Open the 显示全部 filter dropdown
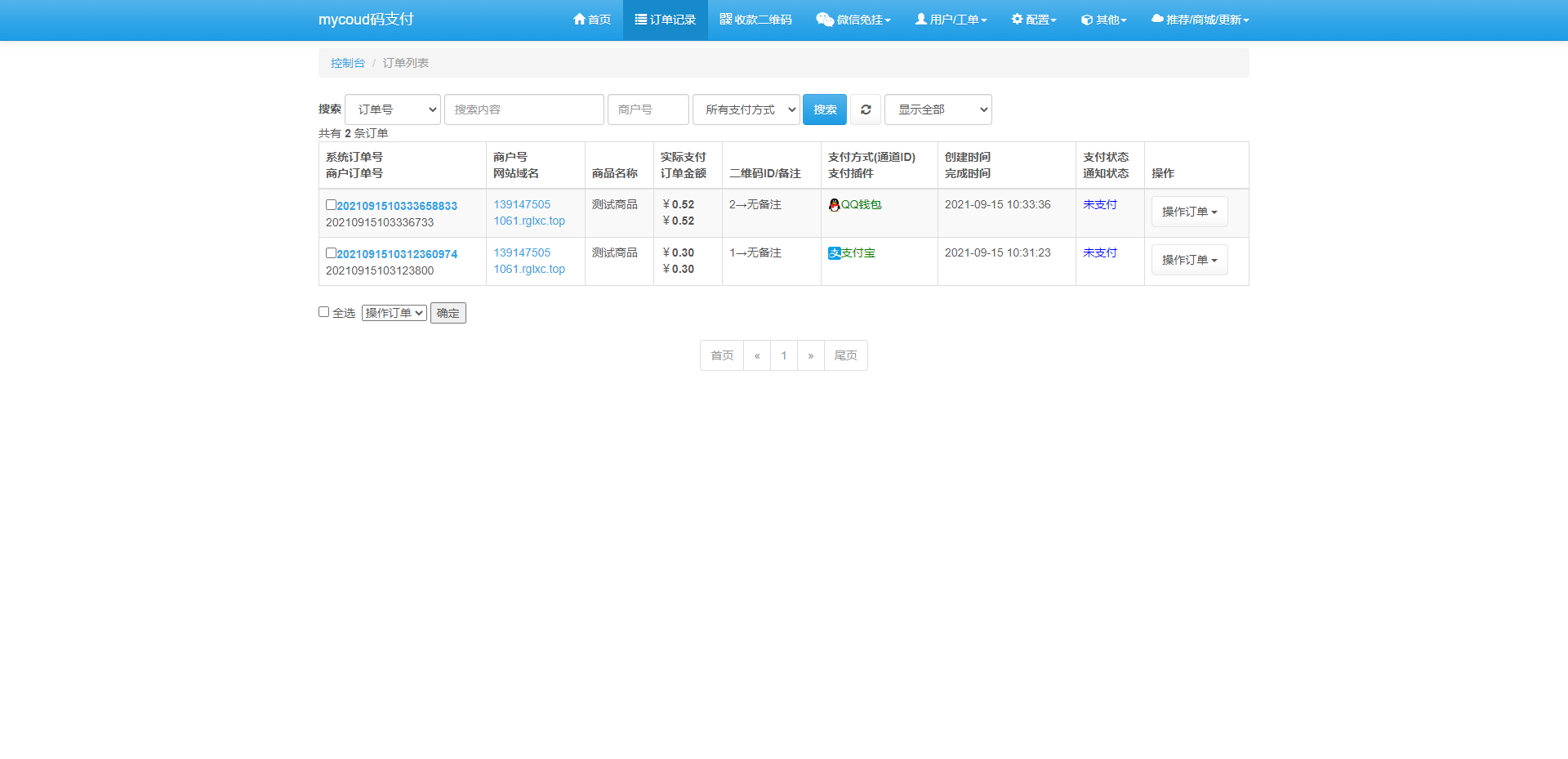 pos(938,109)
